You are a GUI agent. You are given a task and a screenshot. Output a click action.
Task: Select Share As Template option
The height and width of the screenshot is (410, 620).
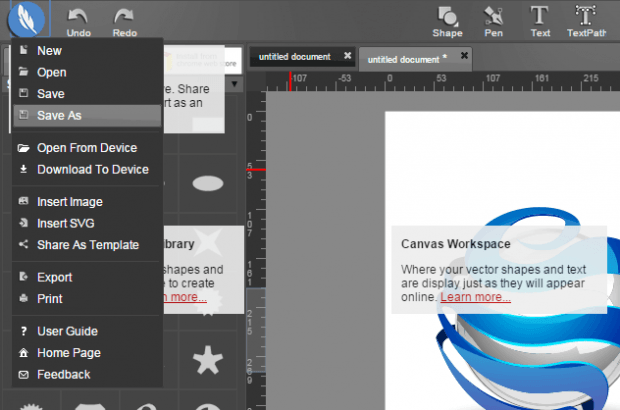[x=88, y=245]
